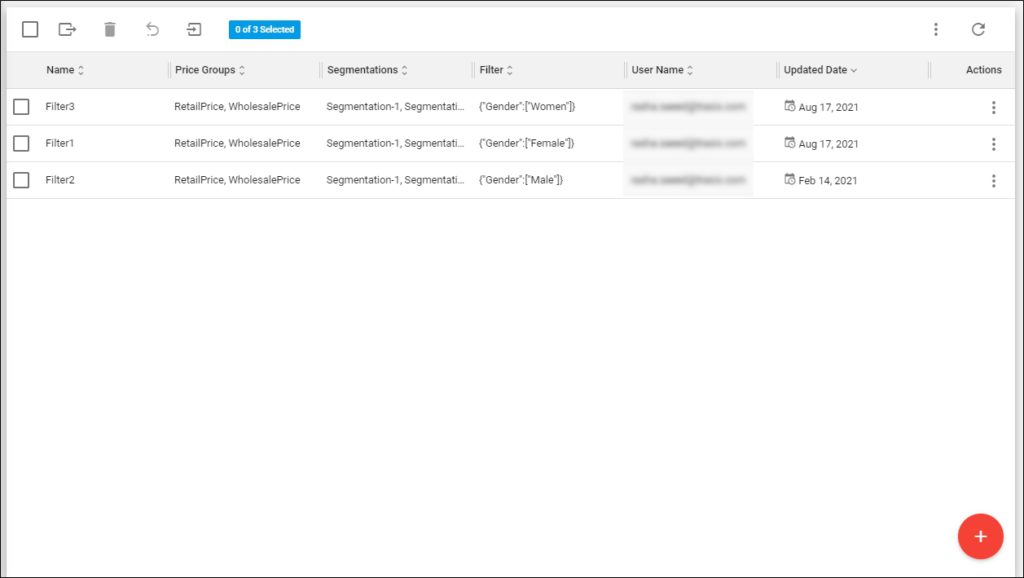1024x578 pixels.
Task: Check the Filter1 row checkbox
Action: (21, 144)
